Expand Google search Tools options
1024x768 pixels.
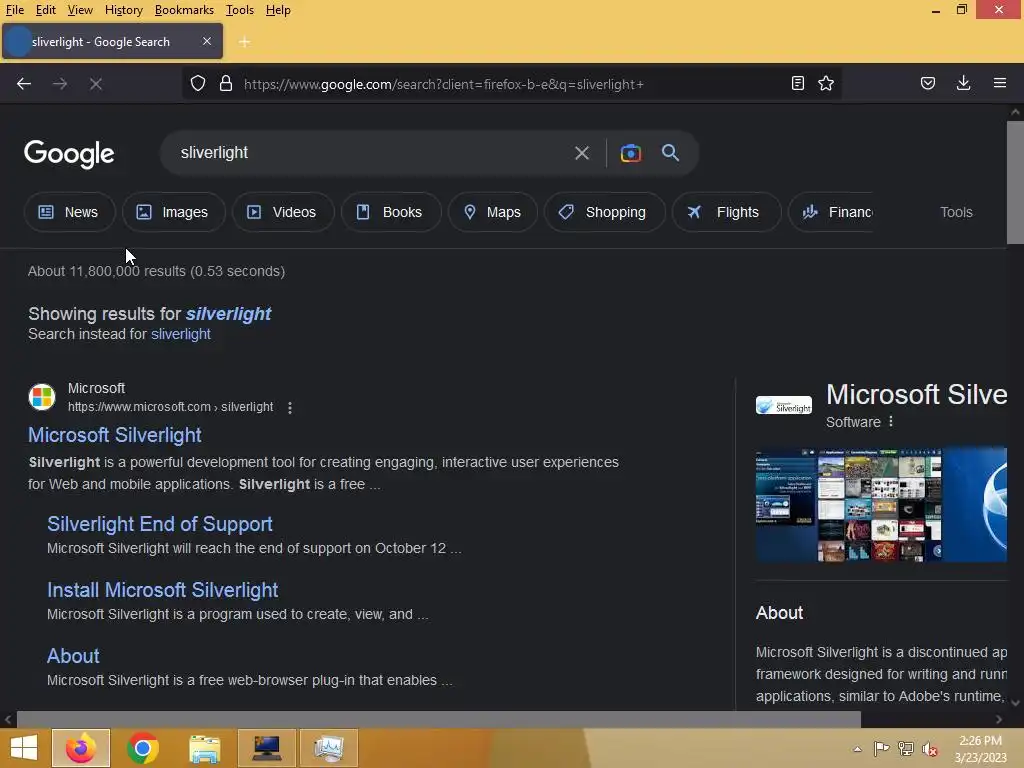point(956,212)
